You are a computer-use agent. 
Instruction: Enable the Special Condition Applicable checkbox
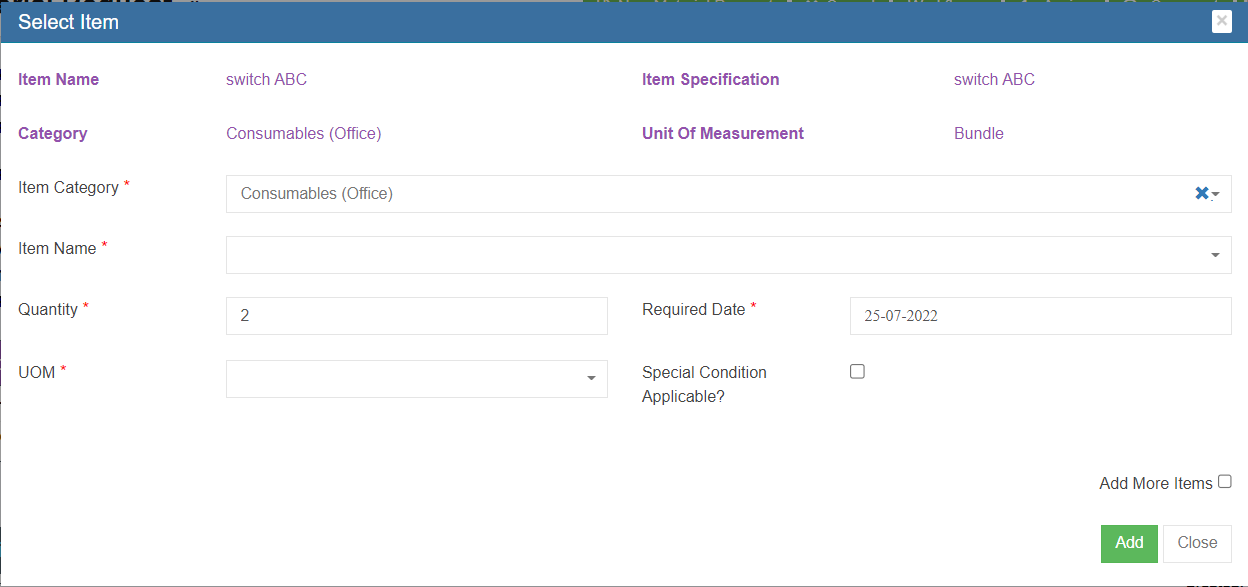coord(857,371)
